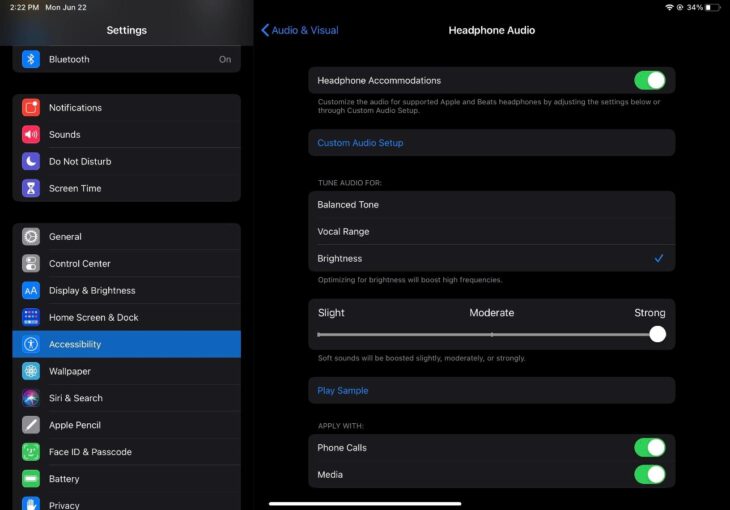Image resolution: width=730 pixels, height=510 pixels.
Task: Tap the Siri & Search icon
Action: [x=31, y=398]
